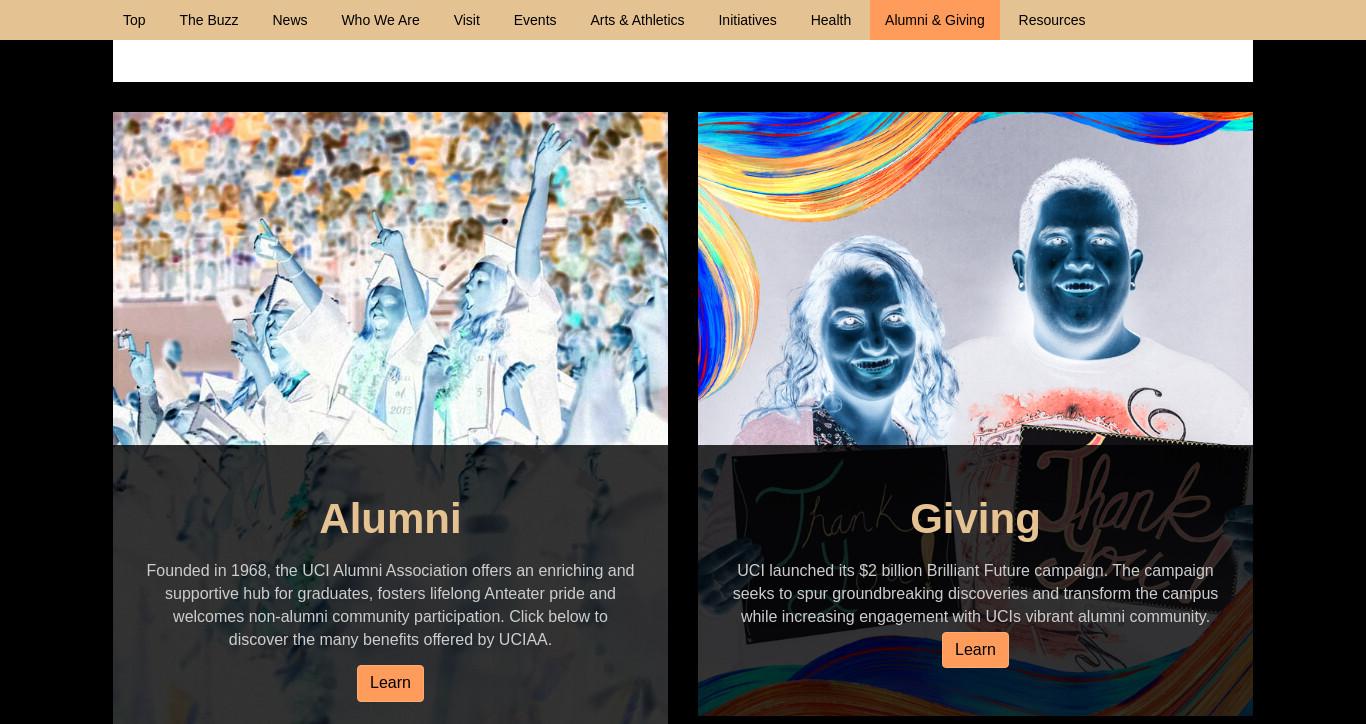Go to Who We Are section

380,20
